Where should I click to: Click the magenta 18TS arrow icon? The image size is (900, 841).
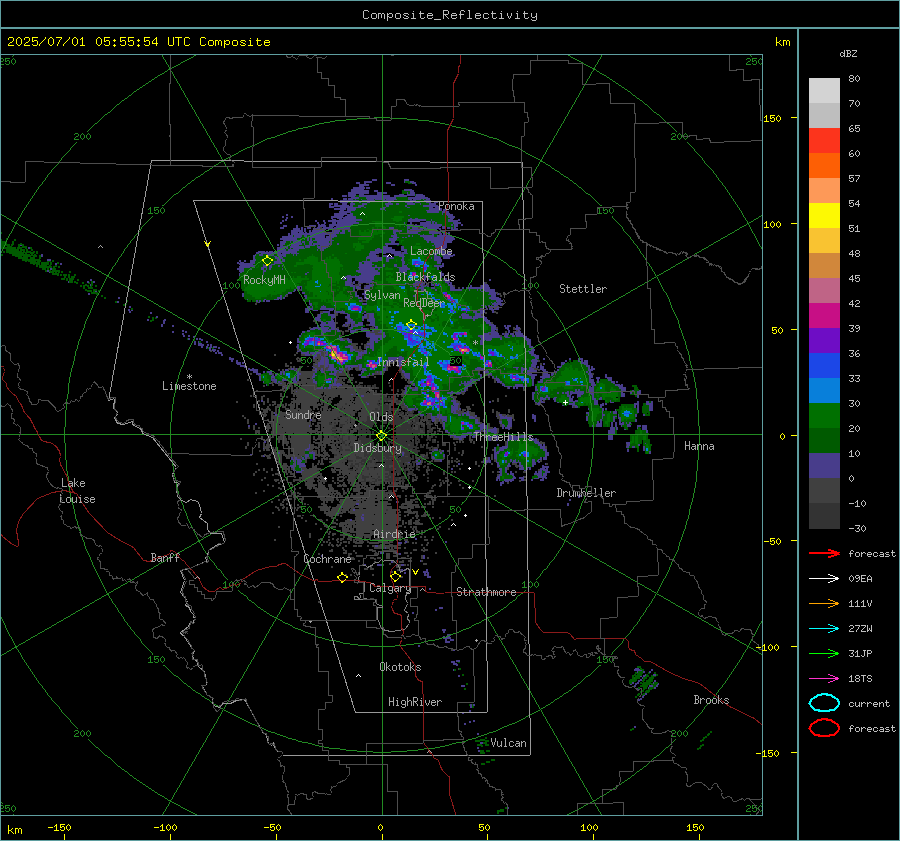coord(824,679)
